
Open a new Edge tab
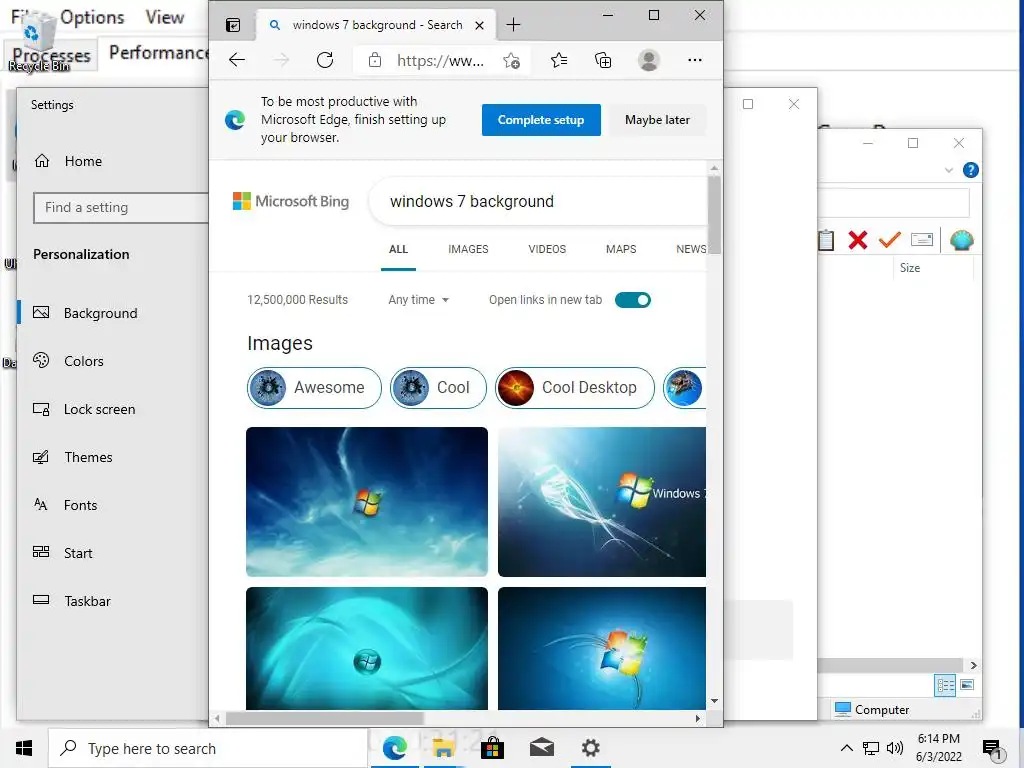click(513, 25)
